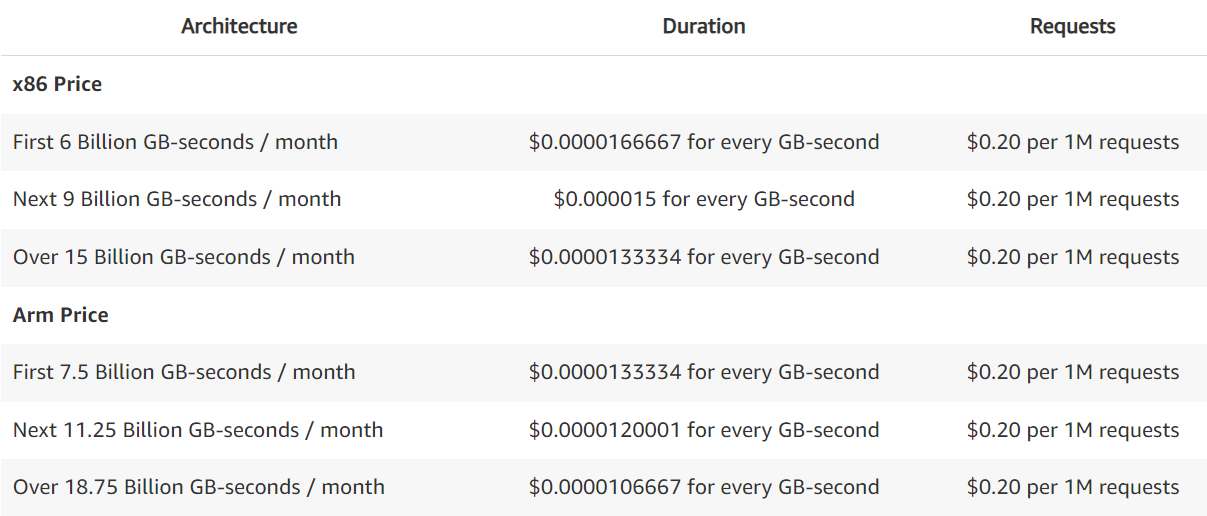This screenshot has height=516, width=1207.
Task: Click requests price in First 6 Billion row
Action: click(1072, 142)
